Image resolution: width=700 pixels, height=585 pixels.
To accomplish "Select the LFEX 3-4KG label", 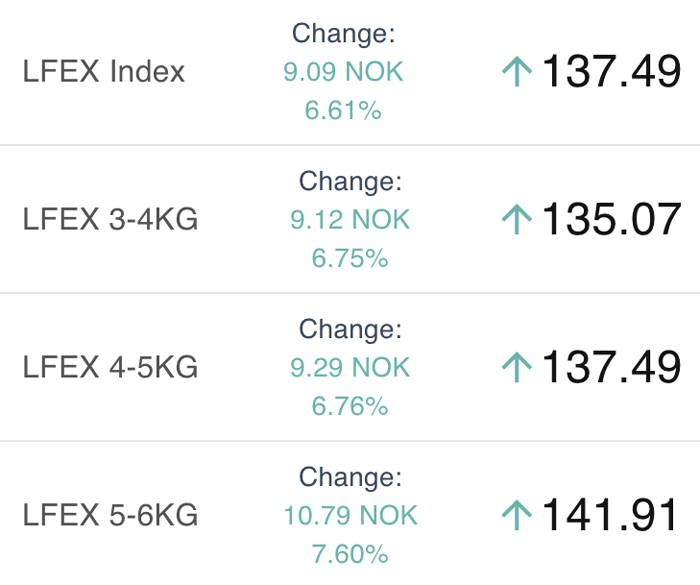I will tap(110, 220).
